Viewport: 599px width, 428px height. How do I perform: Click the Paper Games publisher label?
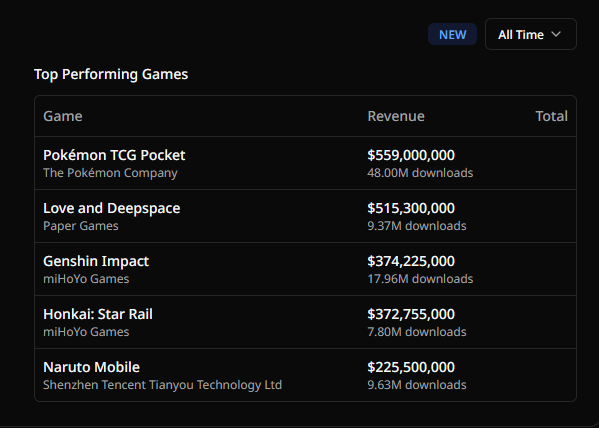[x=81, y=226]
